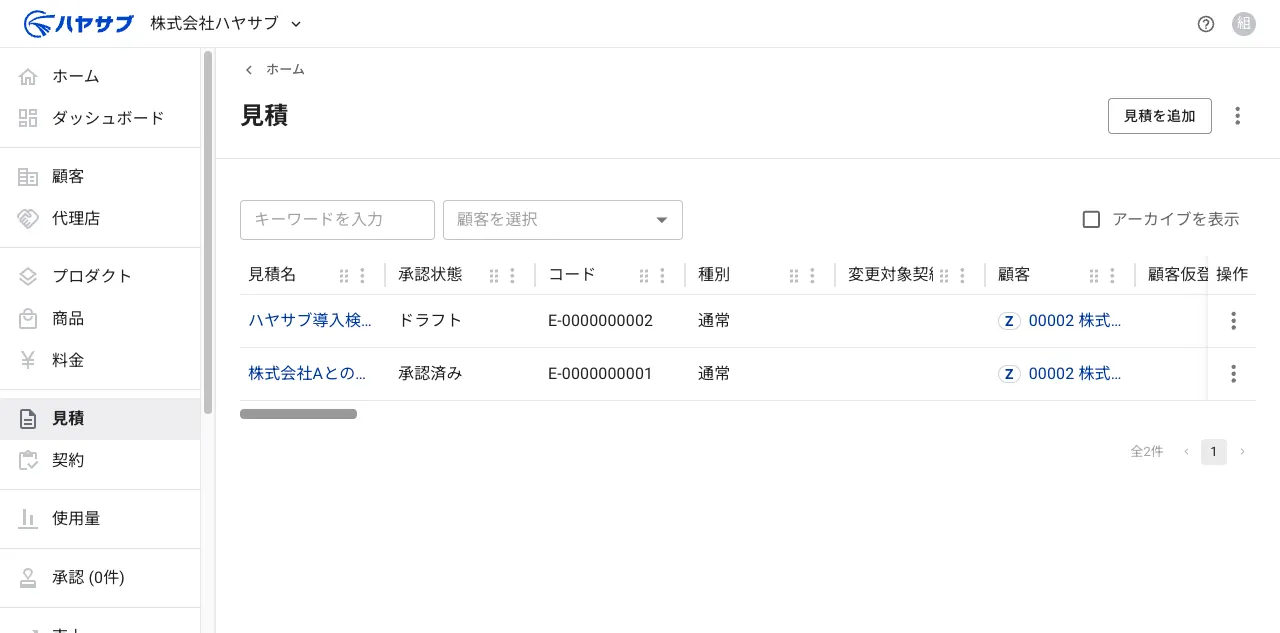
Task: Click the 顧客 building icon
Action: tap(28, 176)
